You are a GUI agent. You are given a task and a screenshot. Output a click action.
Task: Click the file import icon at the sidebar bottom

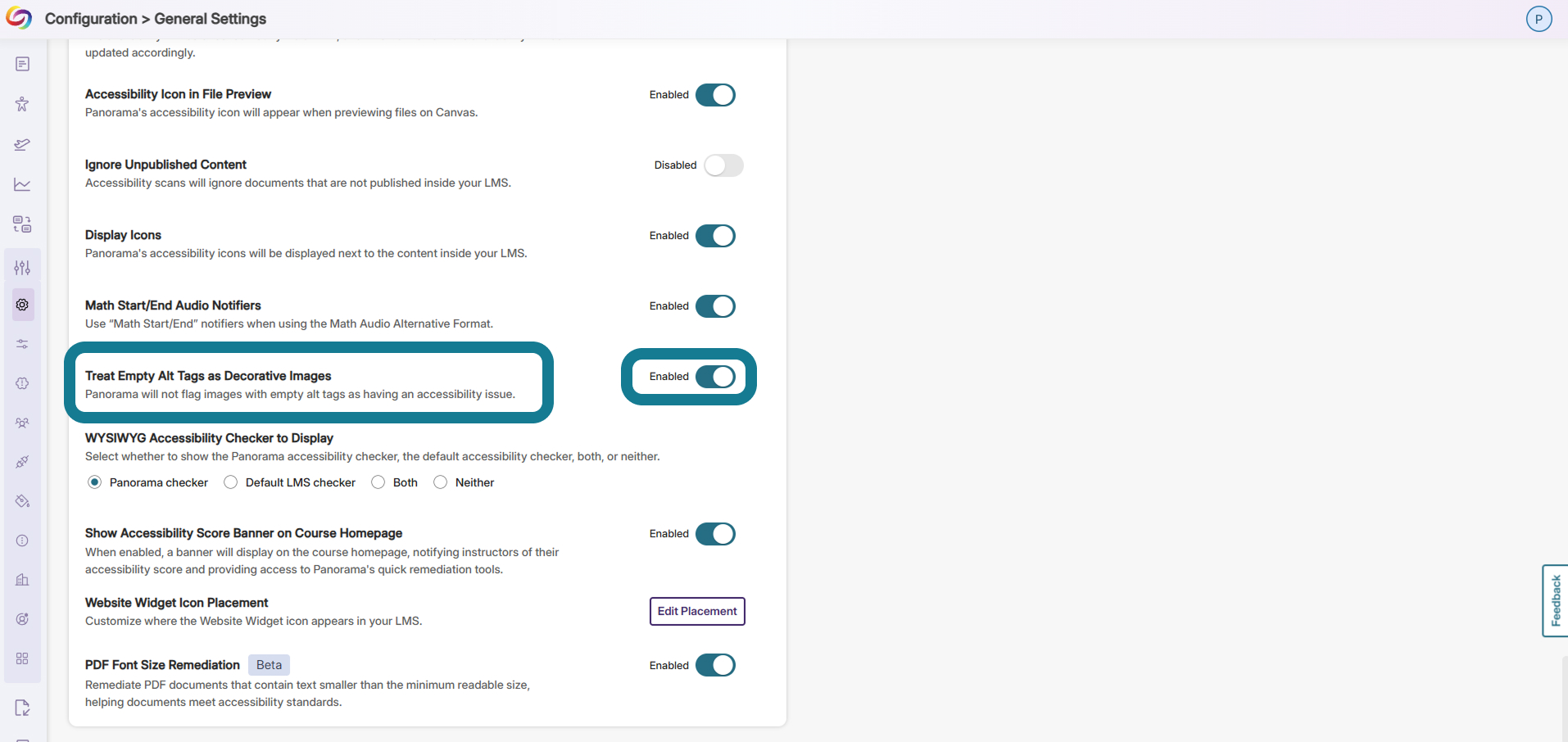22,708
